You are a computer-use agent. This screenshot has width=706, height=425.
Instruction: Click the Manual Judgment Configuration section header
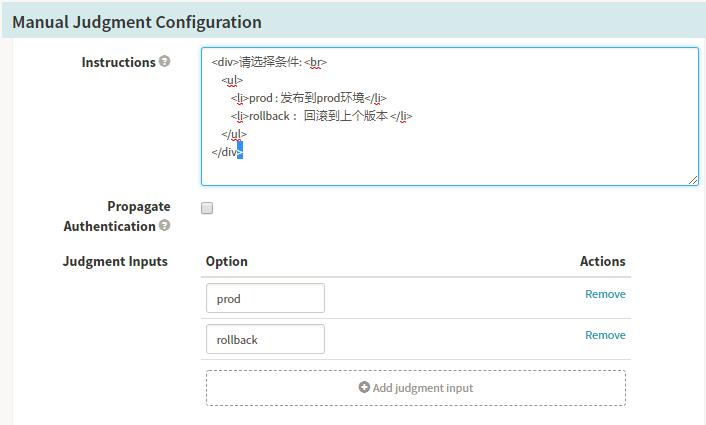coord(137,22)
